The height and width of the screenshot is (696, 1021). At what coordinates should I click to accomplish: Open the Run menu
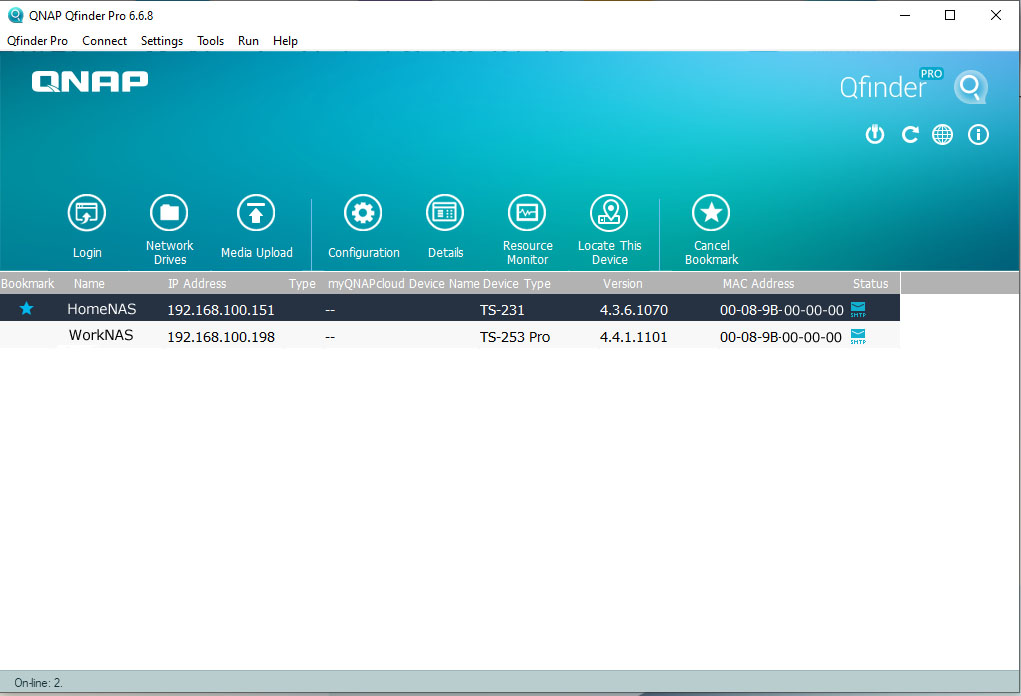click(248, 41)
